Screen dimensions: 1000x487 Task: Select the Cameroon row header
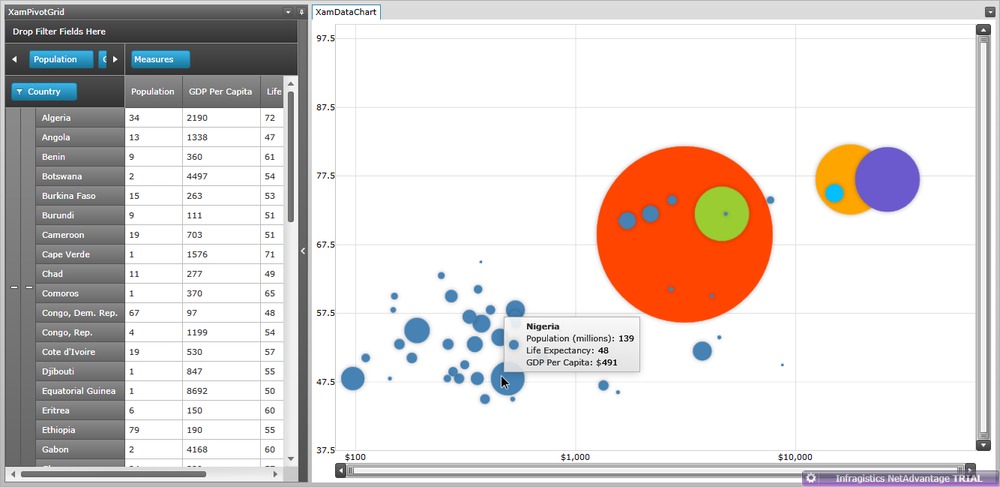[x=80, y=235]
